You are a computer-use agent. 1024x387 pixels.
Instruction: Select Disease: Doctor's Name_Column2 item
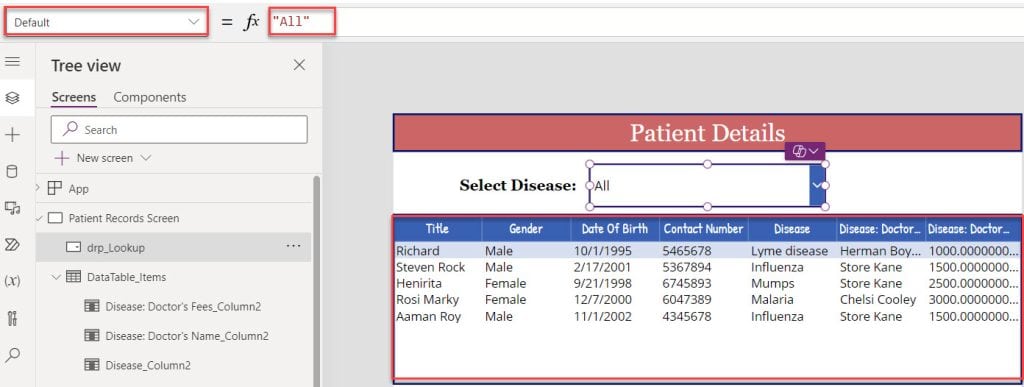[187, 336]
